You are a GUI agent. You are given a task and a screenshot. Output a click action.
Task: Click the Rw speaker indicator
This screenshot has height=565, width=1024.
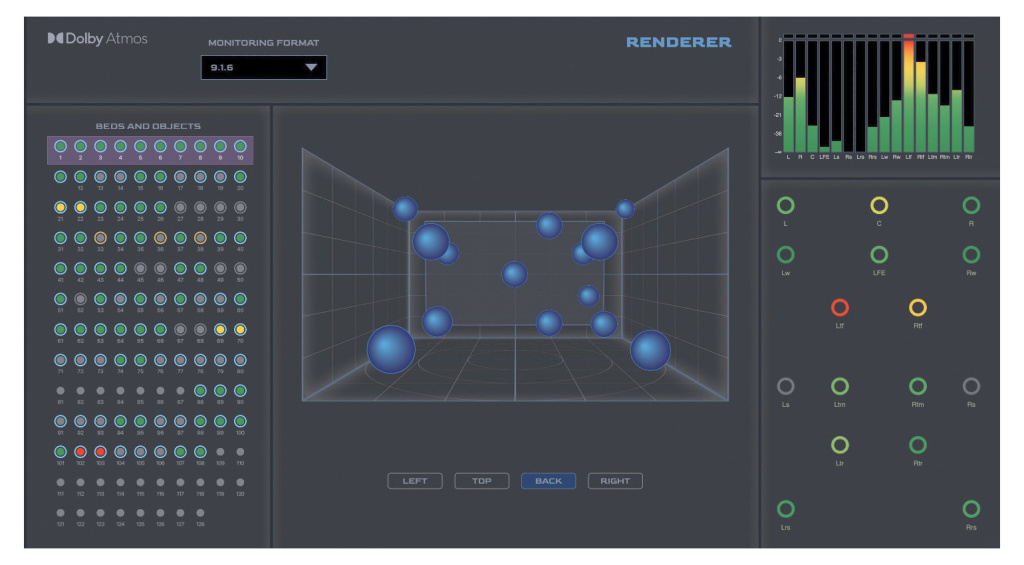click(x=971, y=255)
